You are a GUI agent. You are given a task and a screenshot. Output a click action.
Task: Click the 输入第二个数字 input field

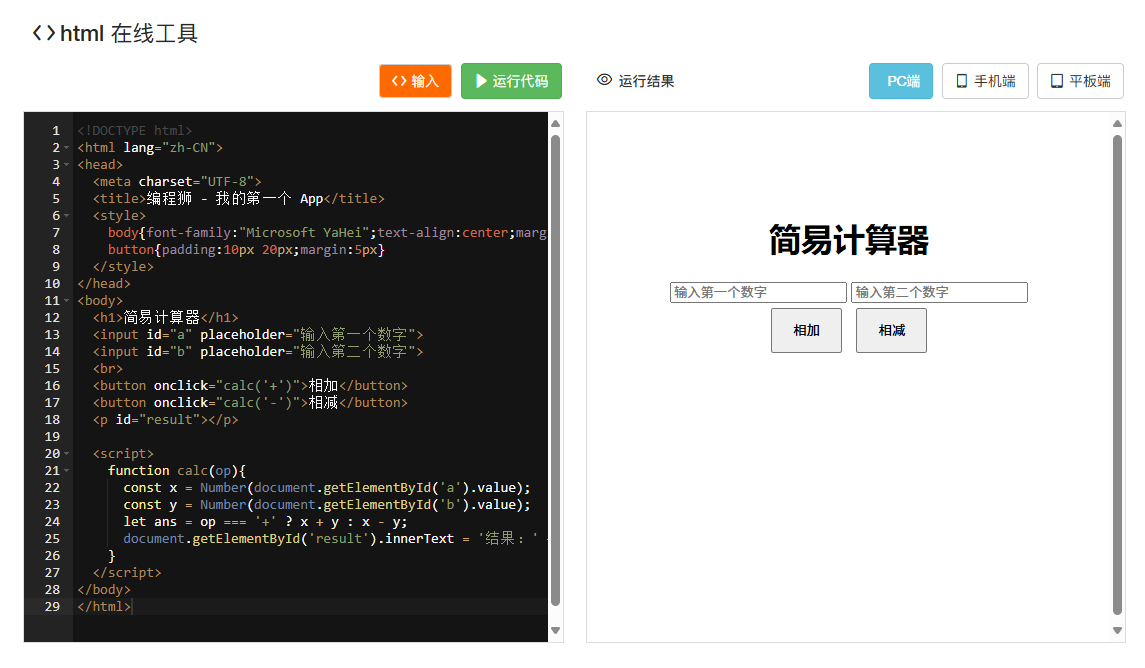[x=939, y=292]
